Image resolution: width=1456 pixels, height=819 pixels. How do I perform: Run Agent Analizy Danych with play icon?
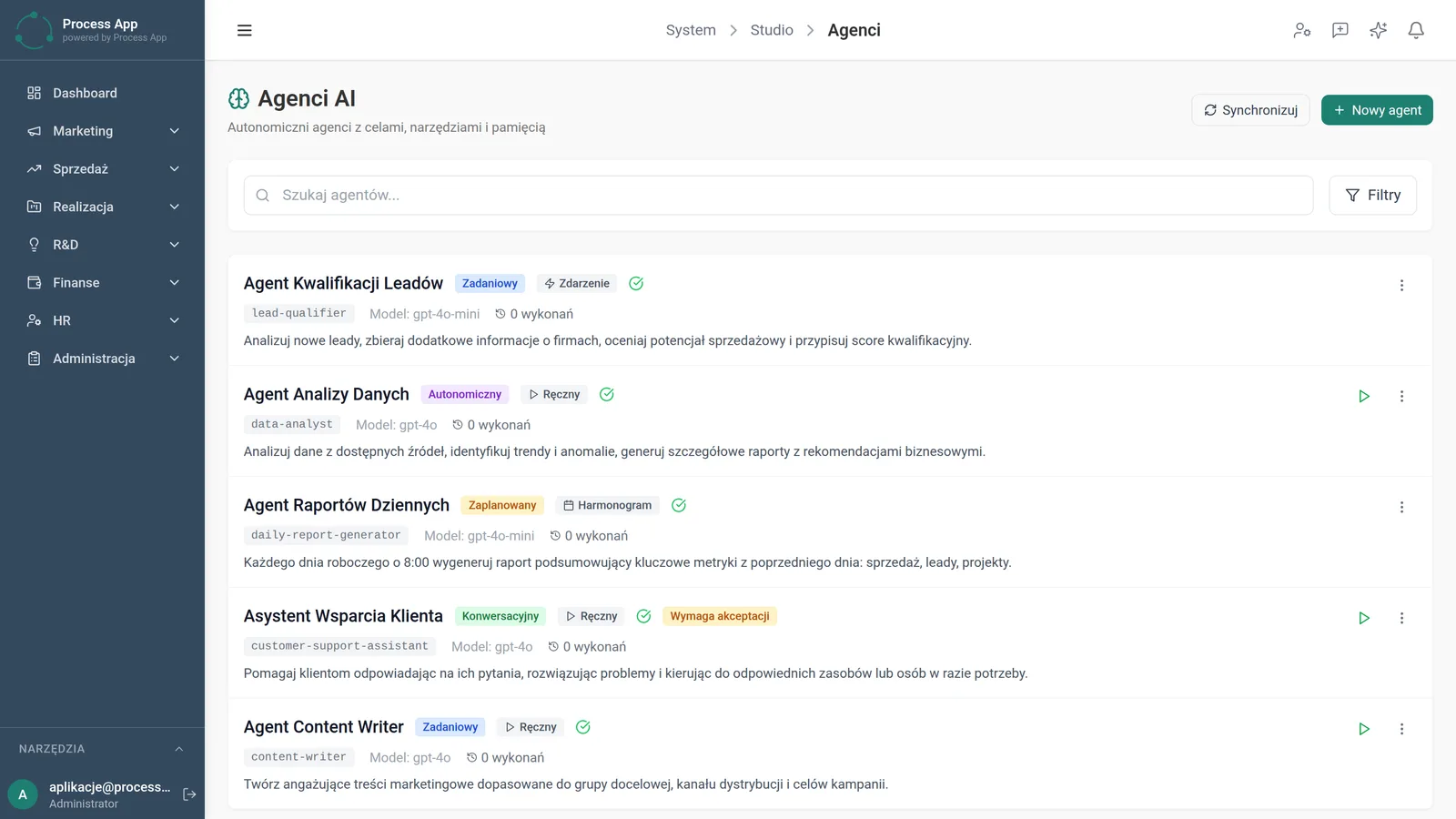click(x=1364, y=396)
